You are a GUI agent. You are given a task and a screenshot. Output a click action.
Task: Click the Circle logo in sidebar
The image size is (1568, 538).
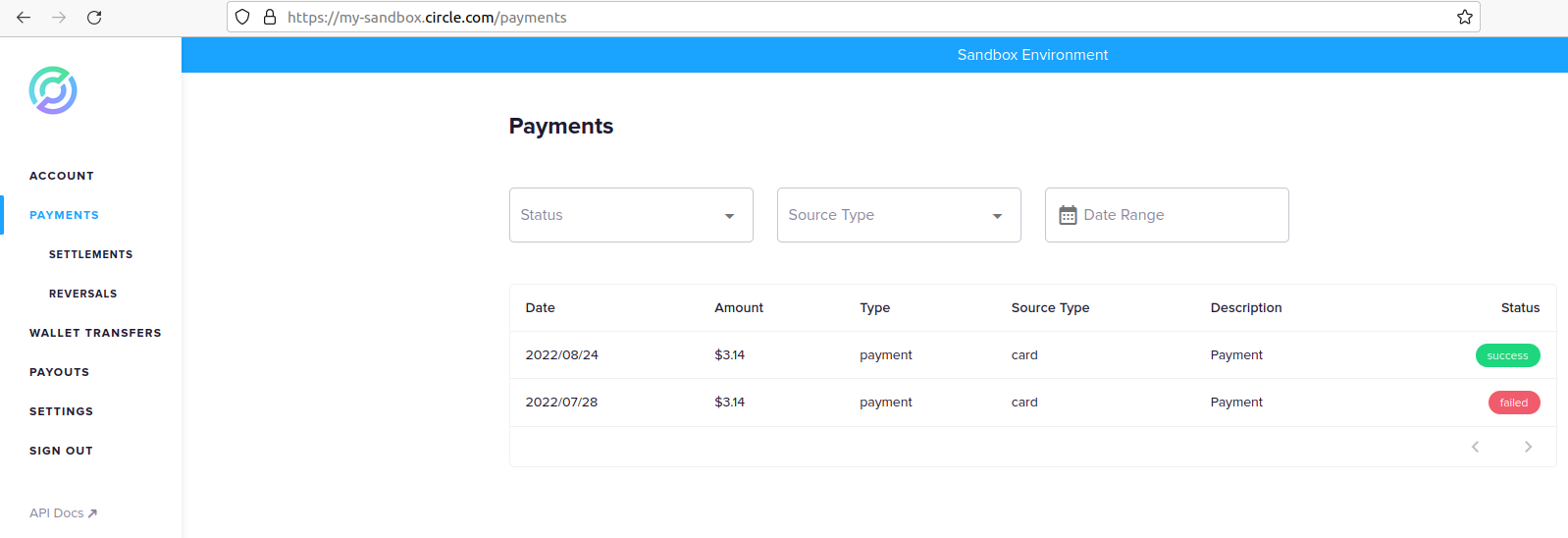pos(53,90)
